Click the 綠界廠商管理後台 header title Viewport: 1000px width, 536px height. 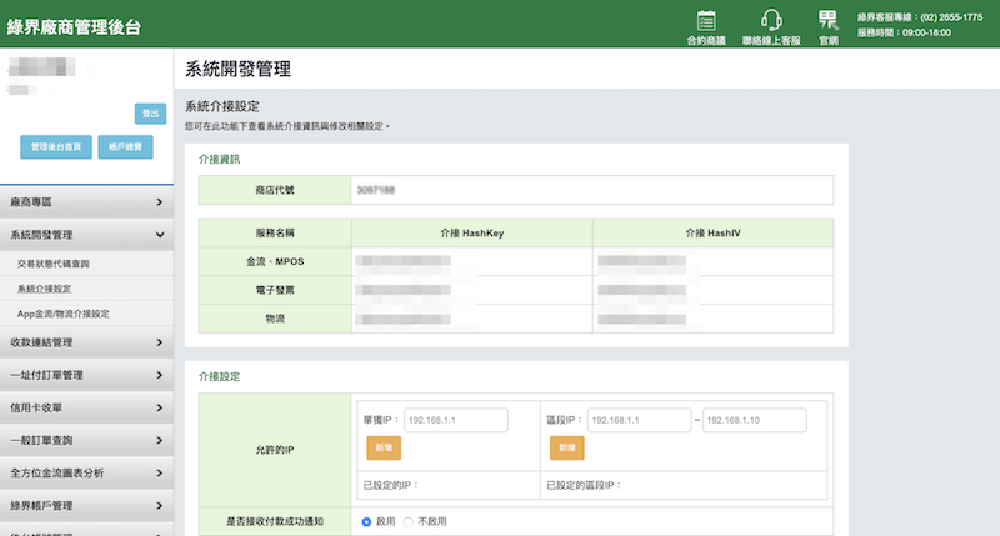tap(73, 27)
